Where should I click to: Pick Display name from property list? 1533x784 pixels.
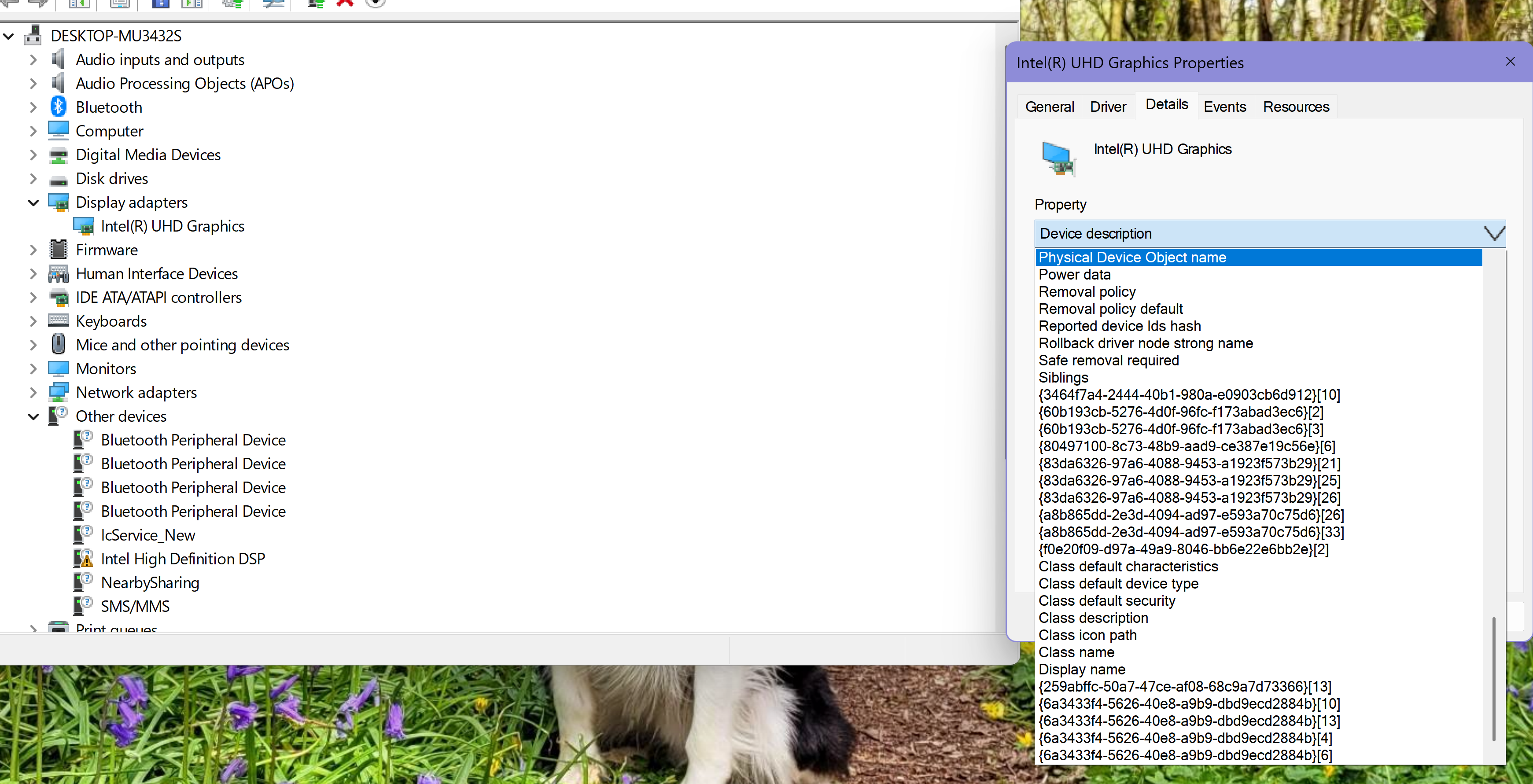[x=1259, y=669]
